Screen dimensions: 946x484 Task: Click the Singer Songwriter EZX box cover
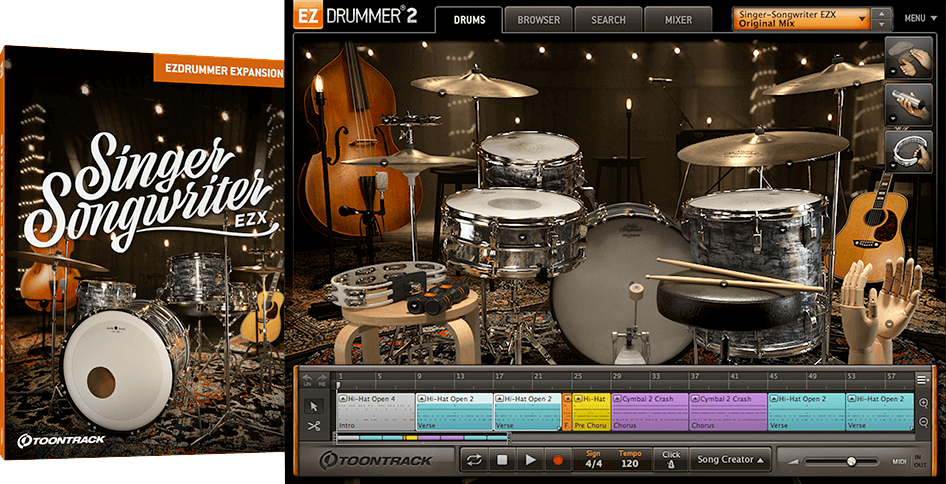pyautogui.click(x=142, y=253)
